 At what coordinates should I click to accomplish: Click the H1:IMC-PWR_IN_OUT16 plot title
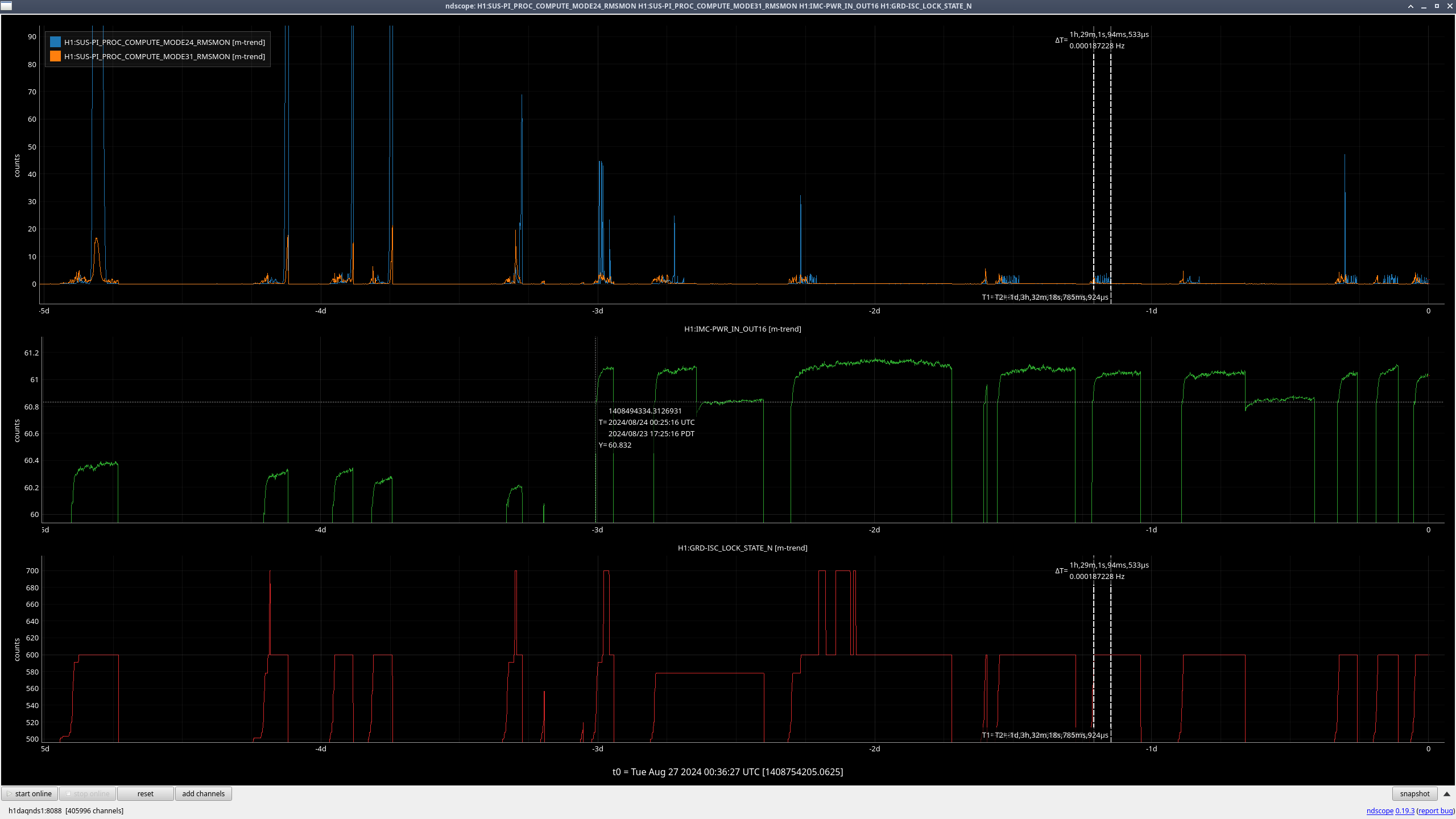[x=742, y=329]
